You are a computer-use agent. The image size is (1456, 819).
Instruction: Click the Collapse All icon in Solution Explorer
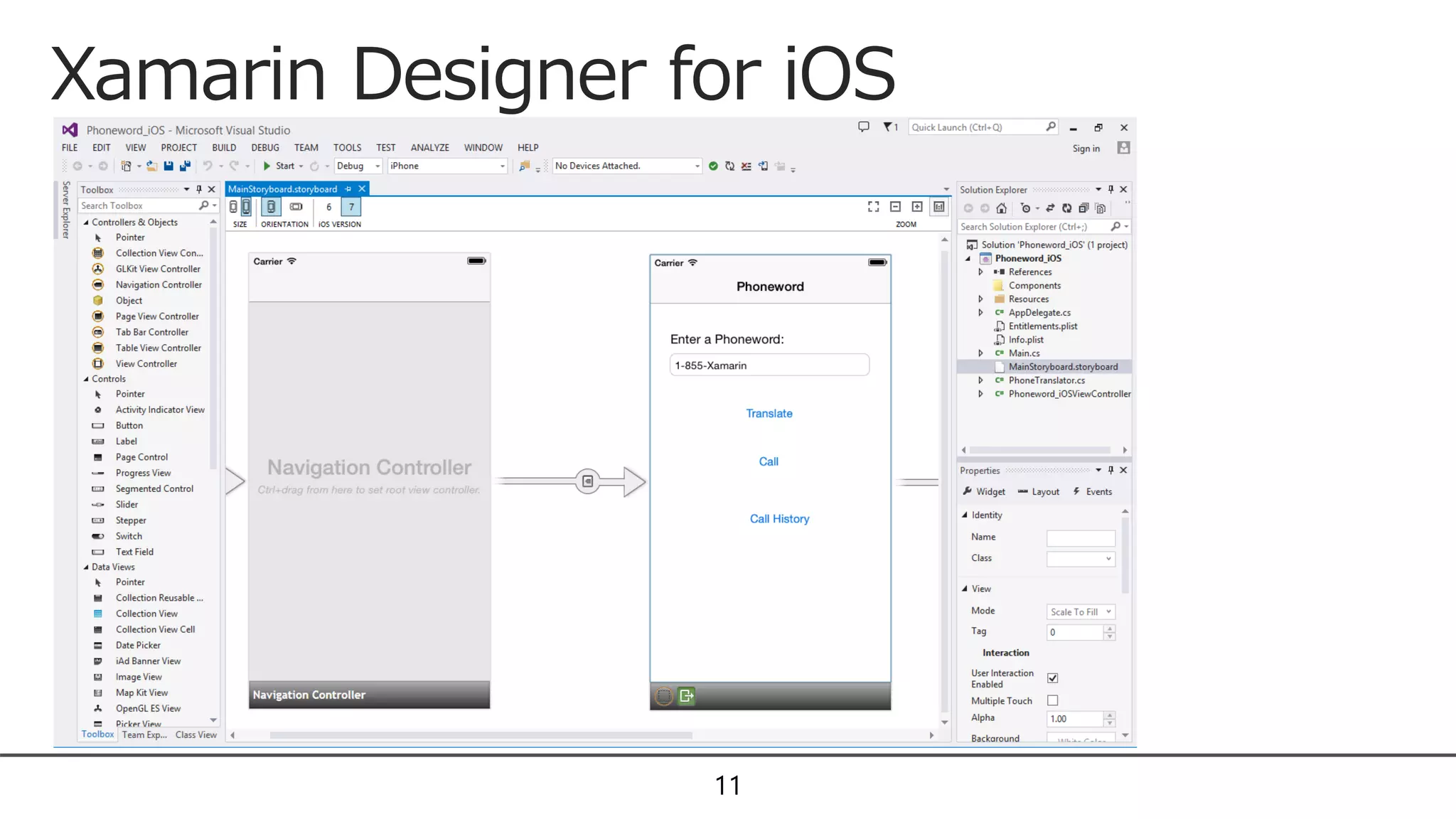coord(1083,208)
